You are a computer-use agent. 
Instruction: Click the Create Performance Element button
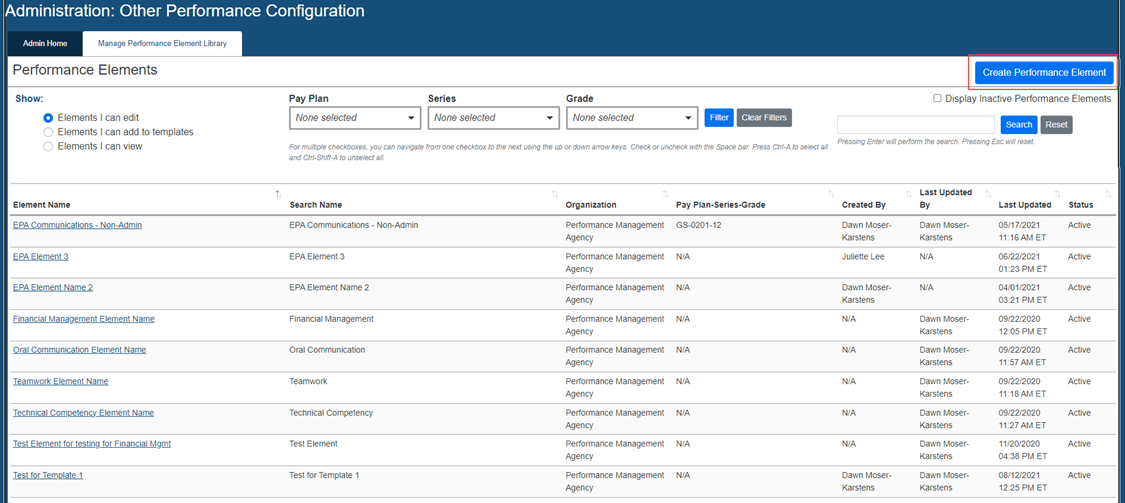[x=1044, y=72]
